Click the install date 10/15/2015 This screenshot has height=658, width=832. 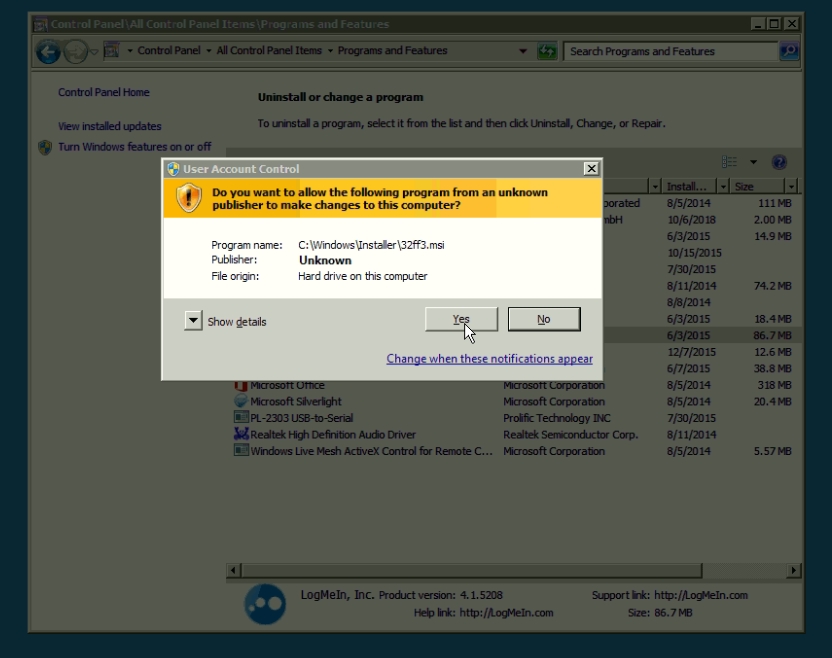(694, 253)
